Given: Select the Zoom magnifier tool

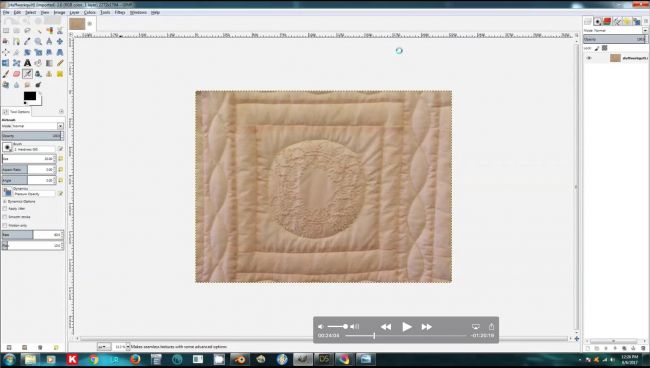Looking at the screenshot, I should tap(38, 41).
